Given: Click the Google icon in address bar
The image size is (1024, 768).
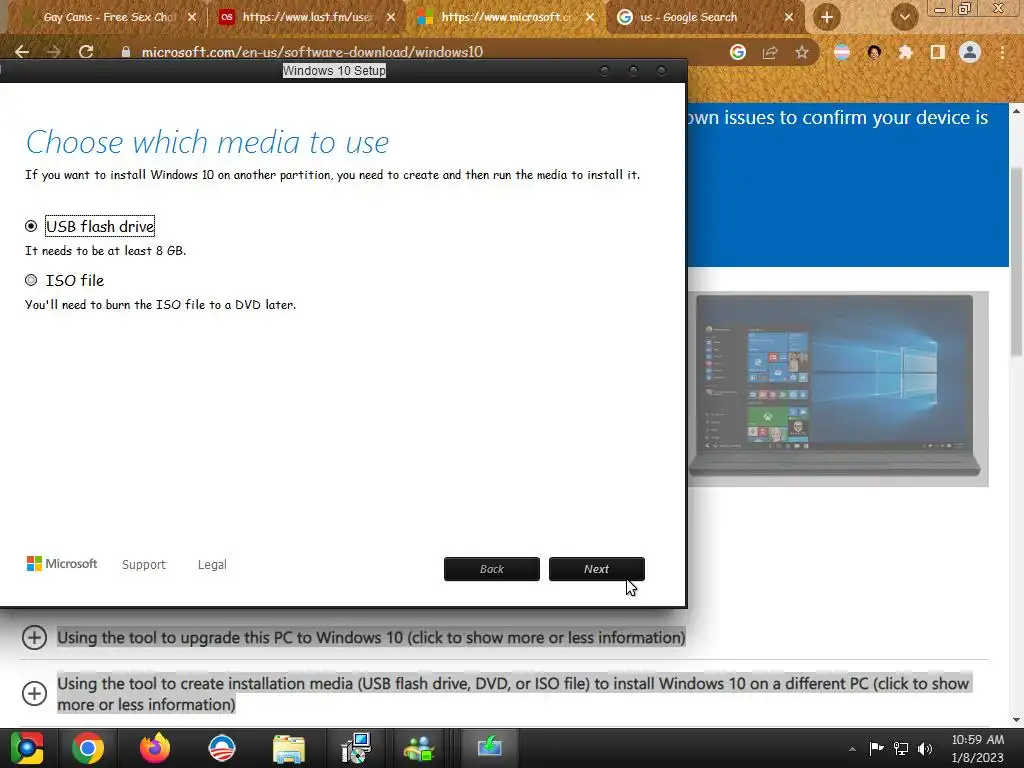Looking at the screenshot, I should click(738, 52).
